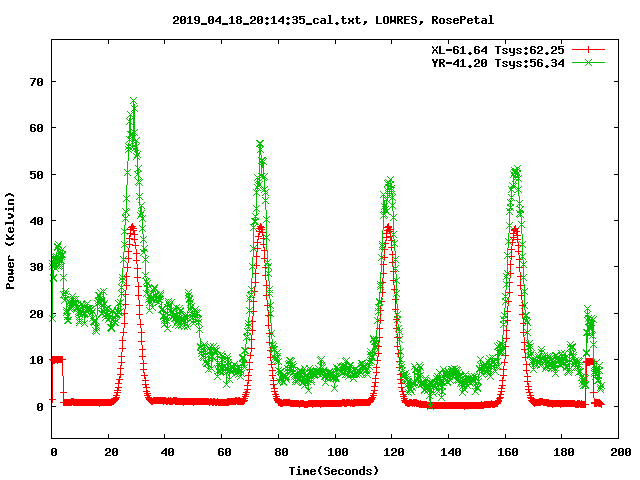Click the y-axis tick label 50
This screenshot has width=640, height=480.
click(36, 175)
